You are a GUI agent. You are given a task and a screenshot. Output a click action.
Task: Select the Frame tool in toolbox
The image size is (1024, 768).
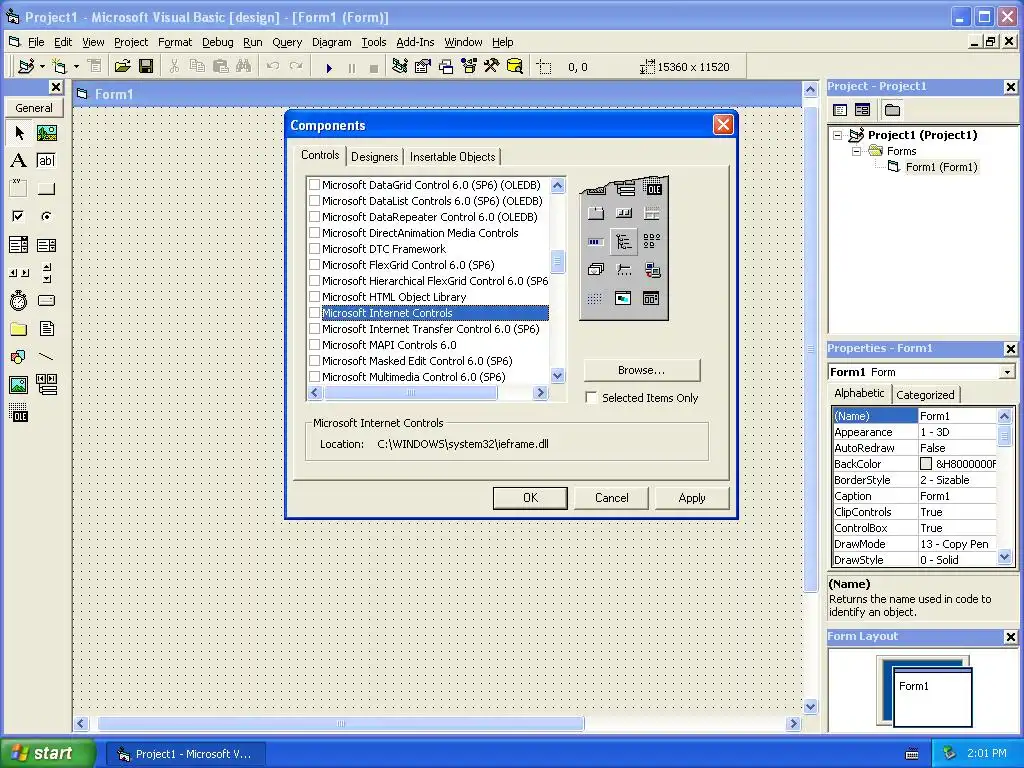coord(19,188)
